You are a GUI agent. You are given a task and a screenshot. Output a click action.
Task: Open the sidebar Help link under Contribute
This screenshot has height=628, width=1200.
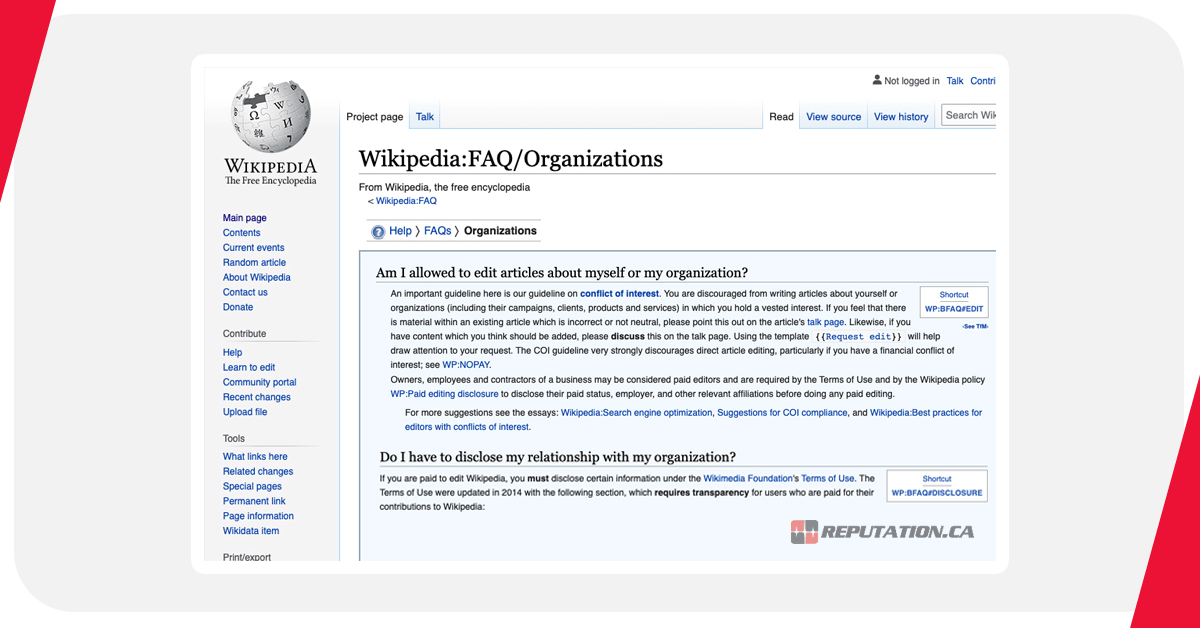pyautogui.click(x=233, y=353)
